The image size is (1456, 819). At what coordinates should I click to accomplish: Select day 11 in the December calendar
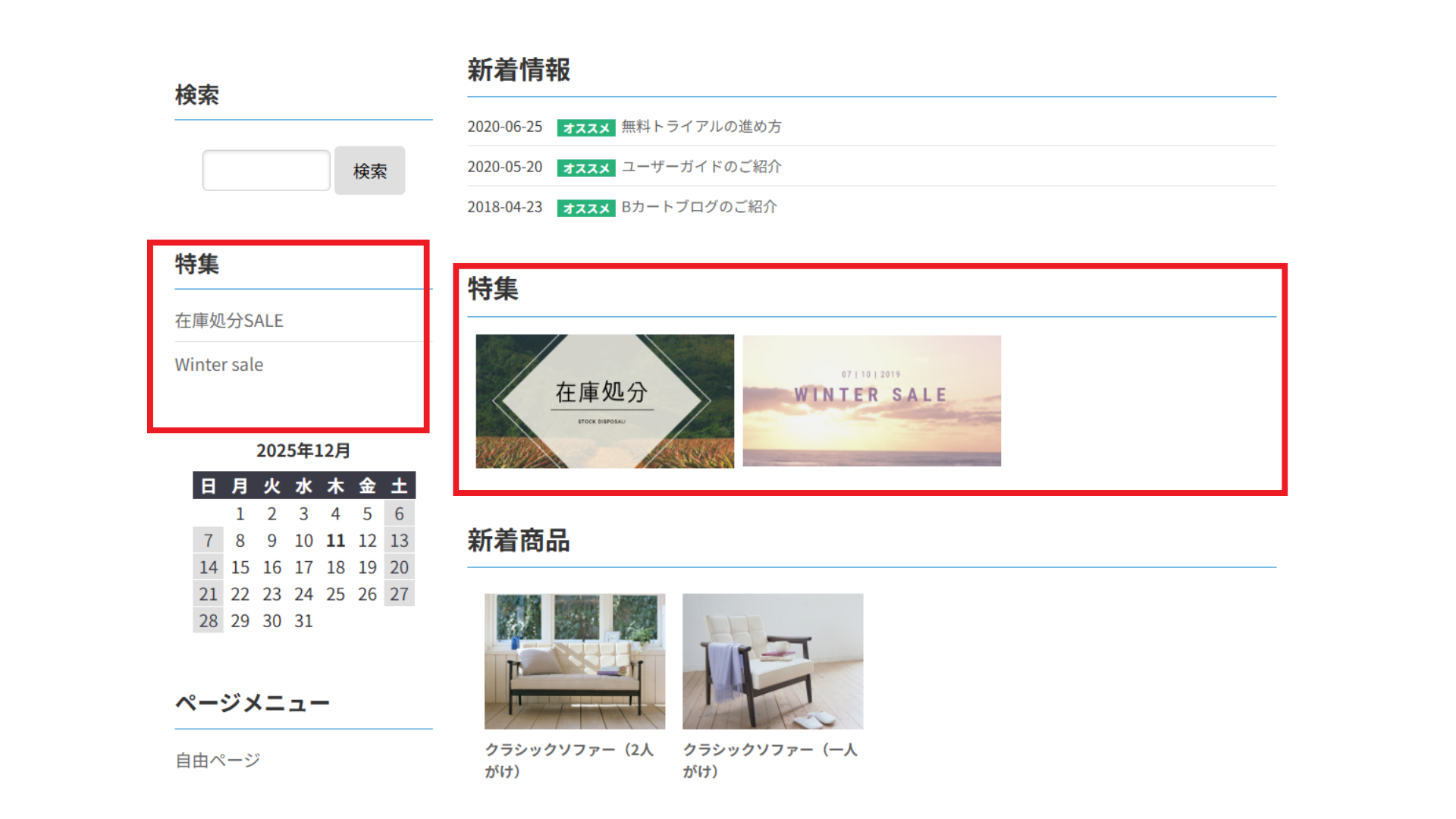click(x=335, y=541)
